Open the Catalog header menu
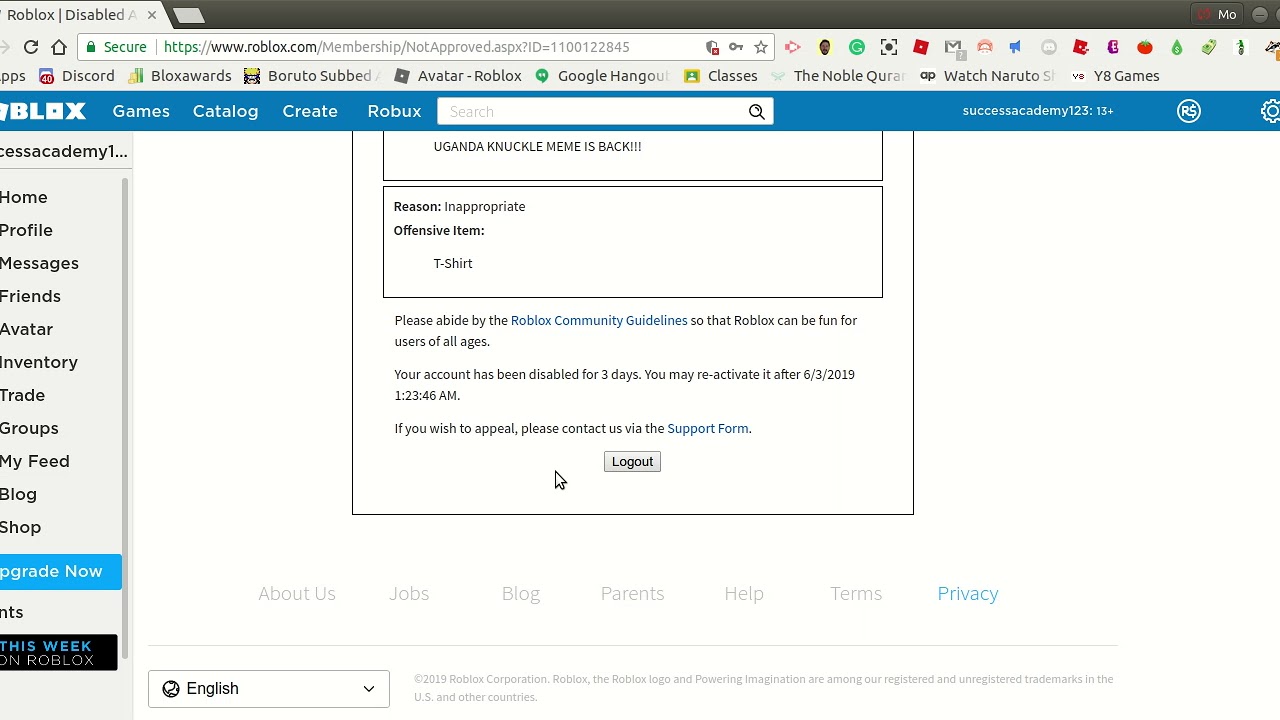The width and height of the screenshot is (1280, 720). point(225,111)
